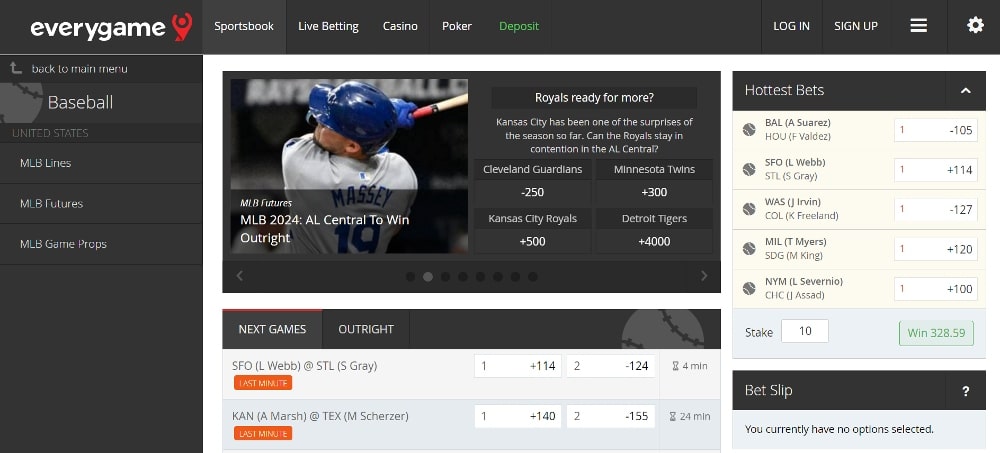The height and width of the screenshot is (453, 1000).
Task: Select the first carousel dot
Action: click(x=411, y=276)
